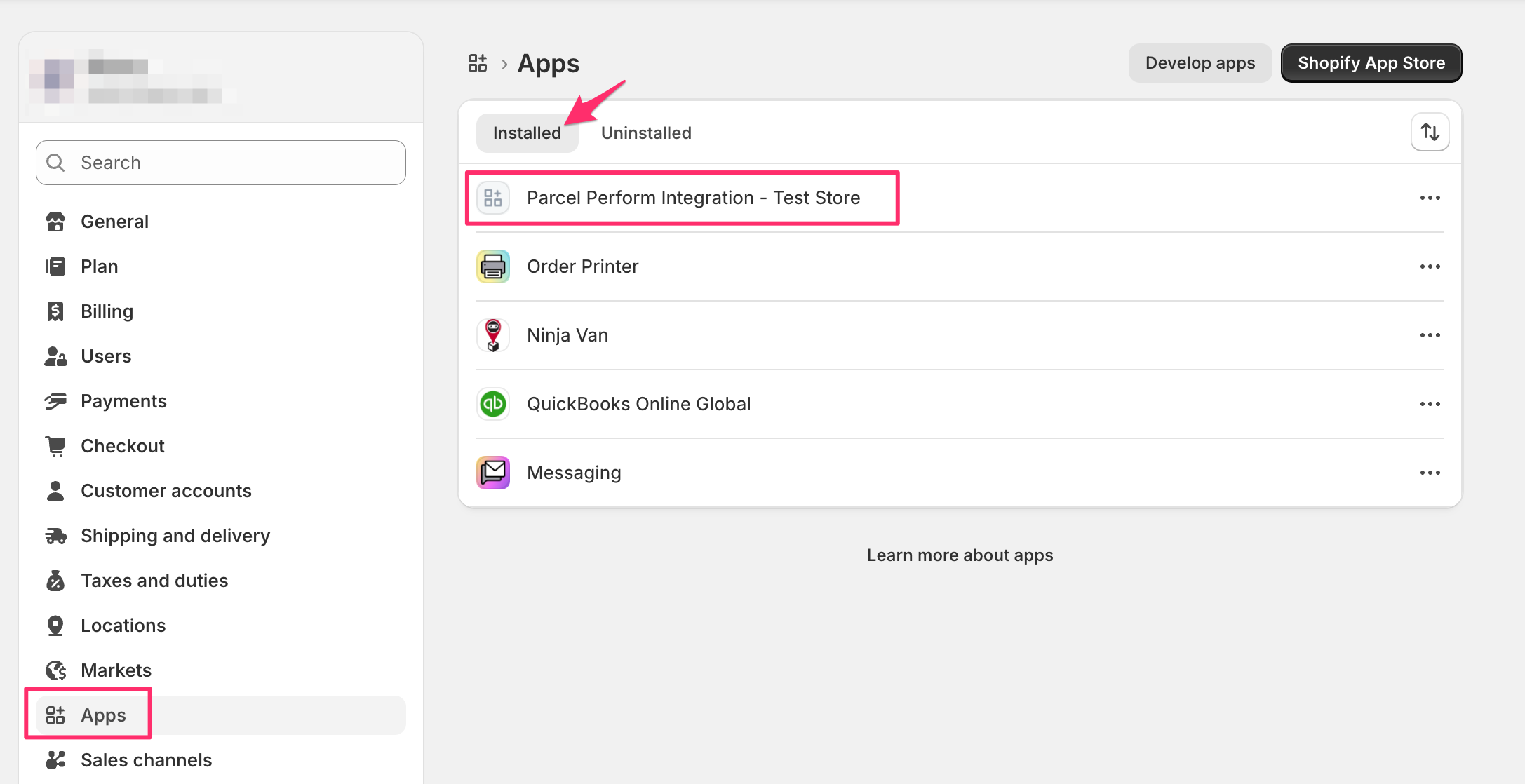Select Customer accounts label in sidebar
The width and height of the screenshot is (1525, 784).
pos(166,491)
